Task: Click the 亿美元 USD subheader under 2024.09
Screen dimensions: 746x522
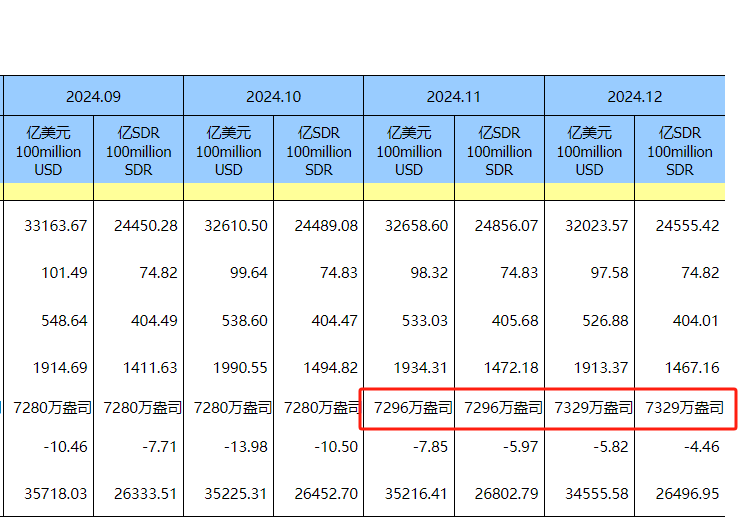Action: click(48, 151)
